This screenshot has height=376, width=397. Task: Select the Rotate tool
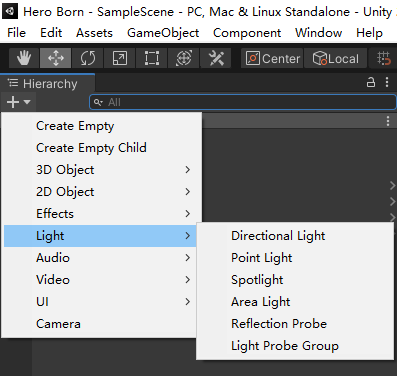point(87,59)
